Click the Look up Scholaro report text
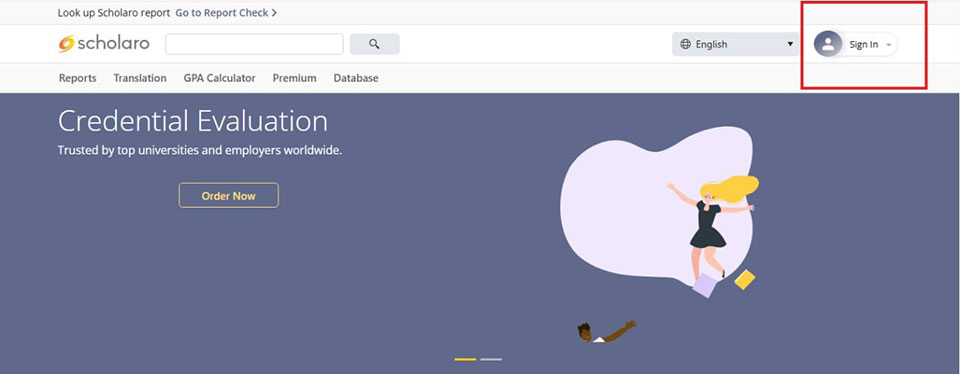Screen dimensions: 960x374 [x=114, y=12]
